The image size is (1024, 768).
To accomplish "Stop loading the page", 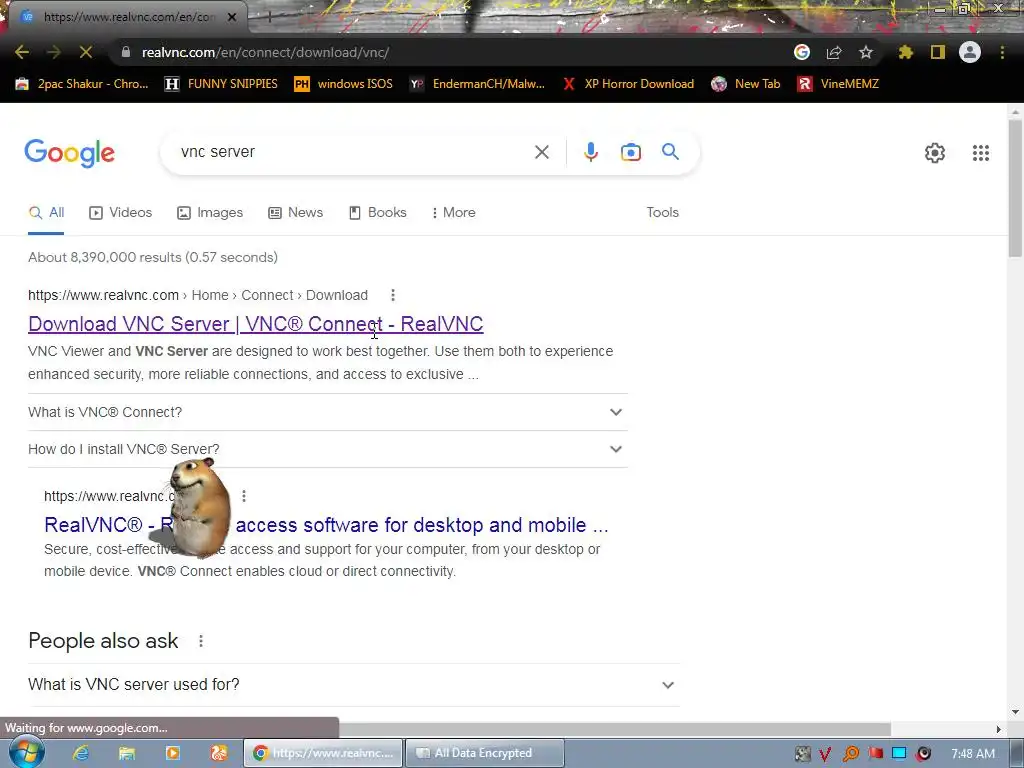I will 86,52.
